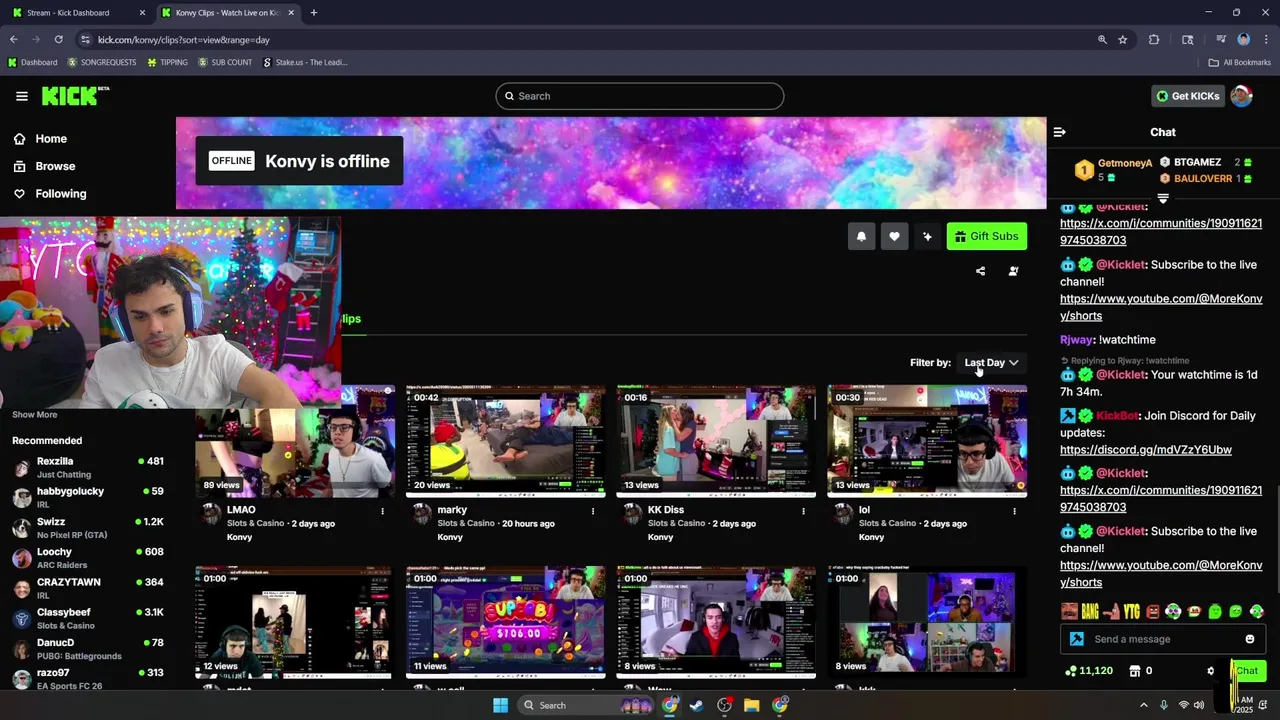Open options menu for marky clip
1280x720 pixels.
click(x=593, y=511)
